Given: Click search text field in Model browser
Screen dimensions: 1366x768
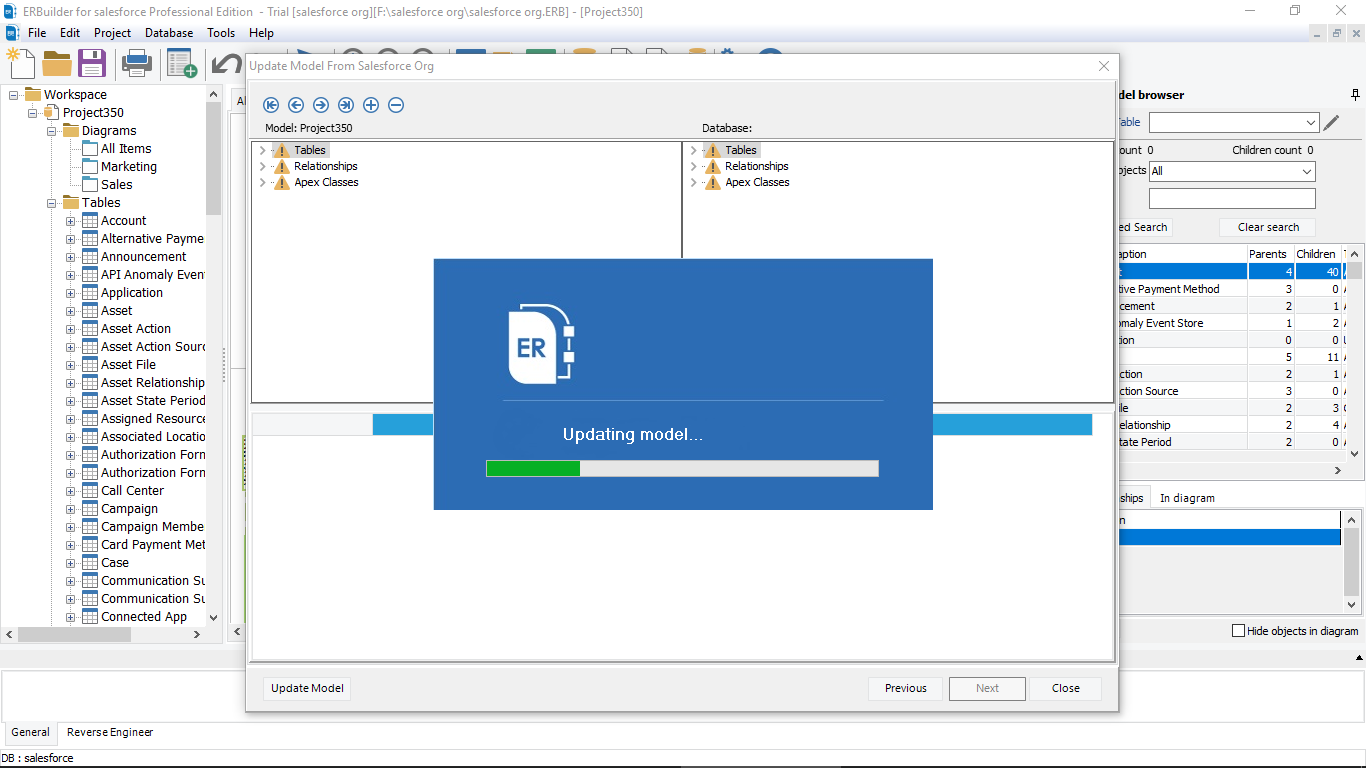Looking at the screenshot, I should pyautogui.click(x=1232, y=199).
